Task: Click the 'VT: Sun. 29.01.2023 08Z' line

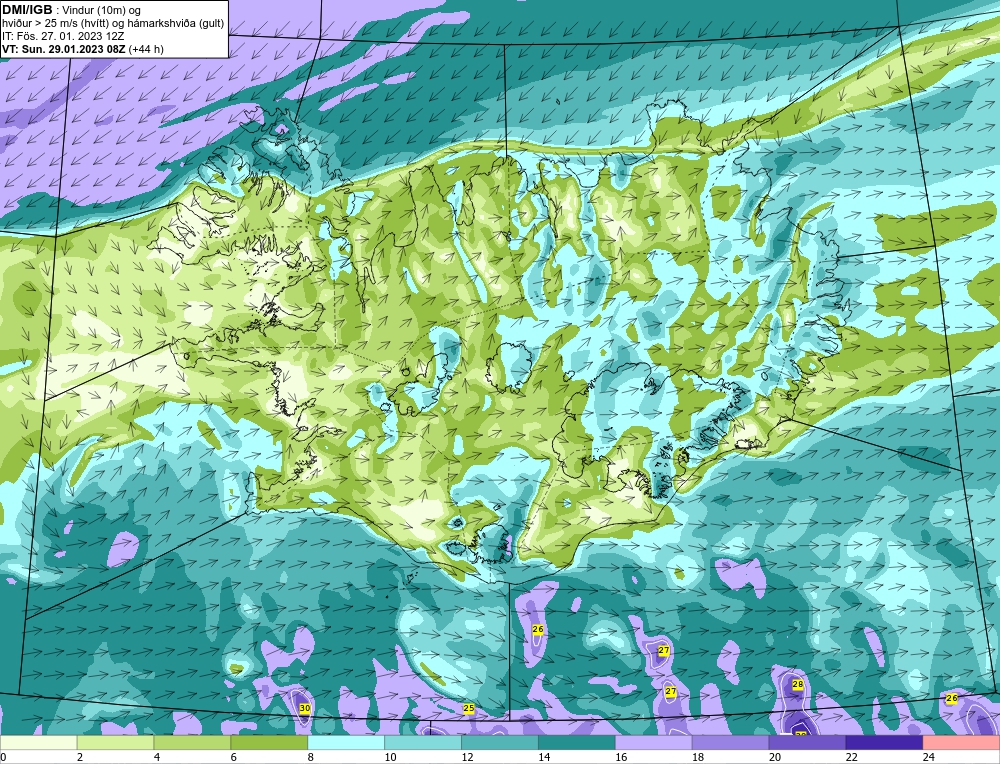Action: click(64, 49)
